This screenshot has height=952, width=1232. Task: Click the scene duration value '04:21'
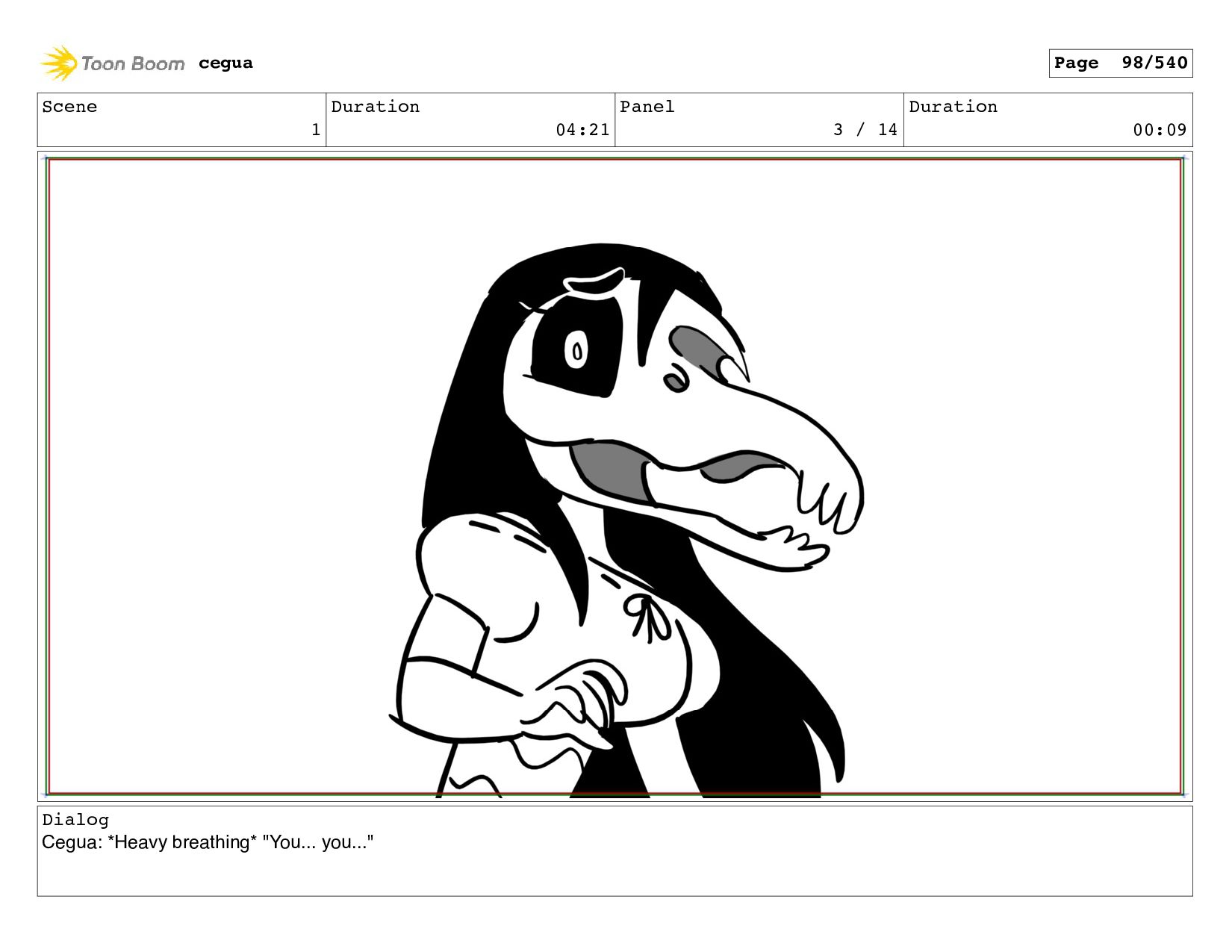tap(582, 130)
